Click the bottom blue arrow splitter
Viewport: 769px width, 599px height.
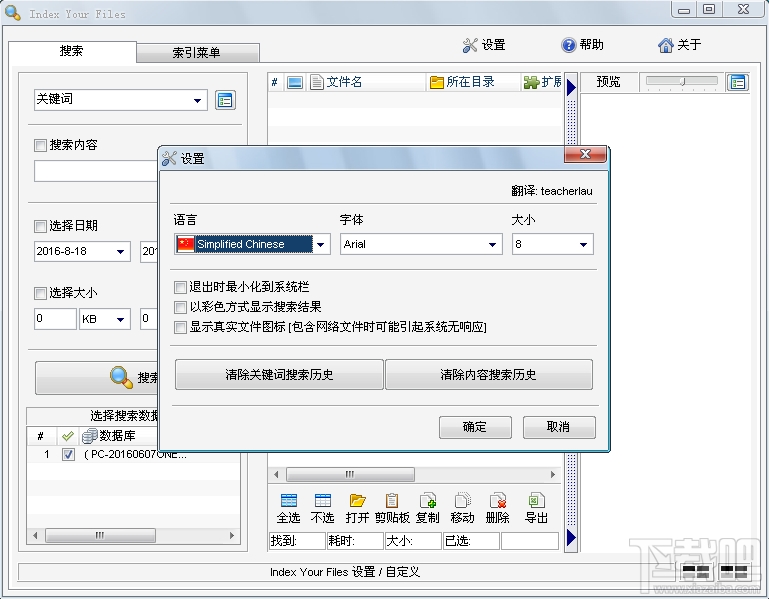click(x=571, y=538)
